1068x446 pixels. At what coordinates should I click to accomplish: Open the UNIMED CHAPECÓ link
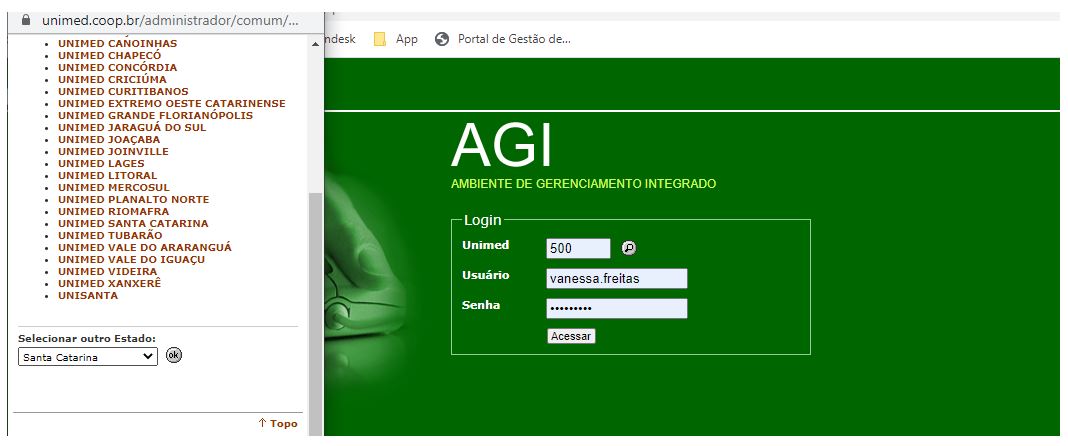coord(110,55)
